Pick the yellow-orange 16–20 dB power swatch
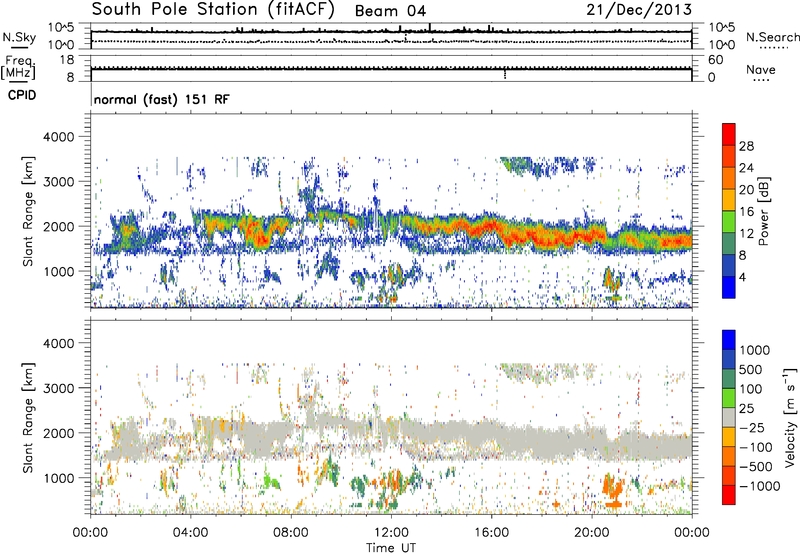The image size is (800, 554). (x=729, y=200)
